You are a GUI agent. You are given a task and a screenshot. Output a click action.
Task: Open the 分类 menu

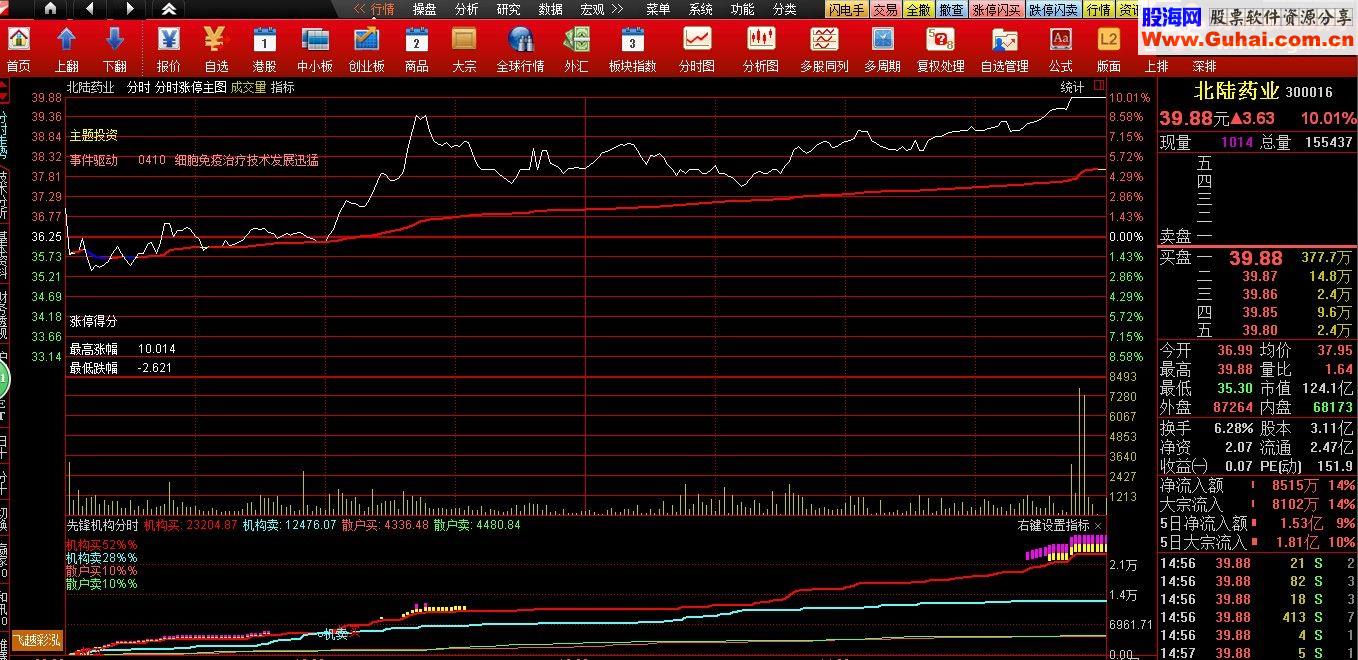[x=785, y=9]
